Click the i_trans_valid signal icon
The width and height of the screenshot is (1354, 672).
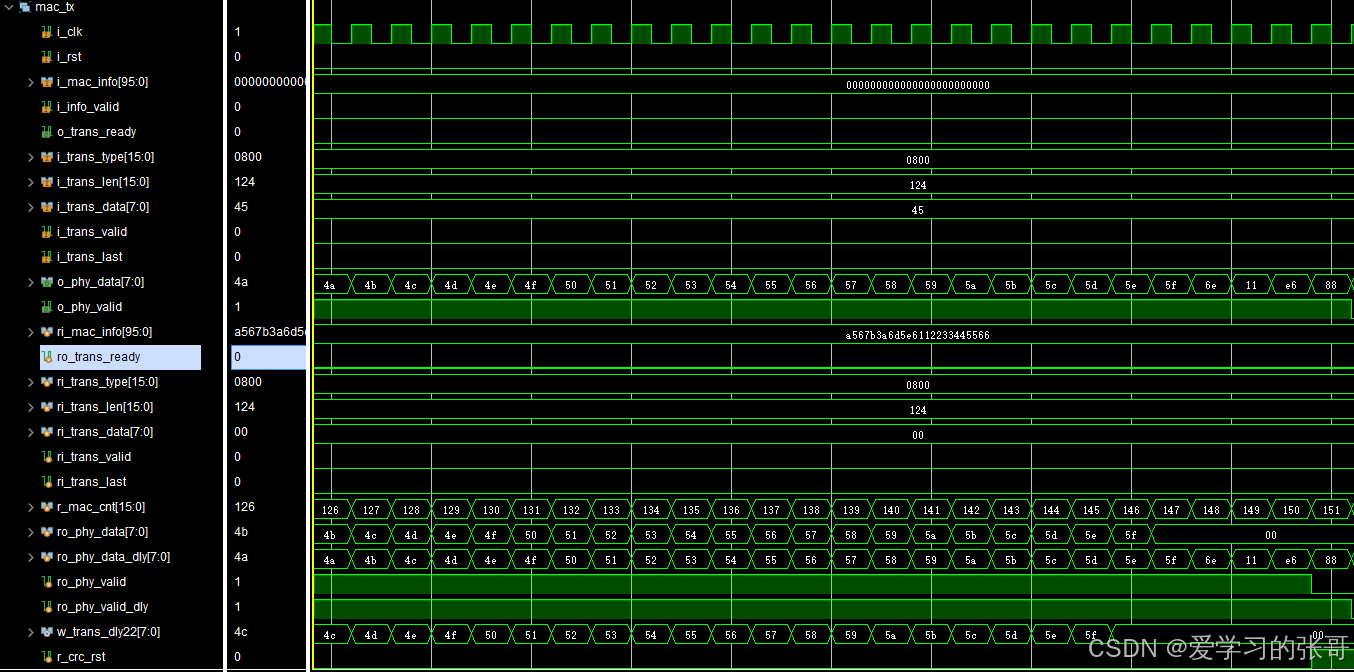[46, 232]
